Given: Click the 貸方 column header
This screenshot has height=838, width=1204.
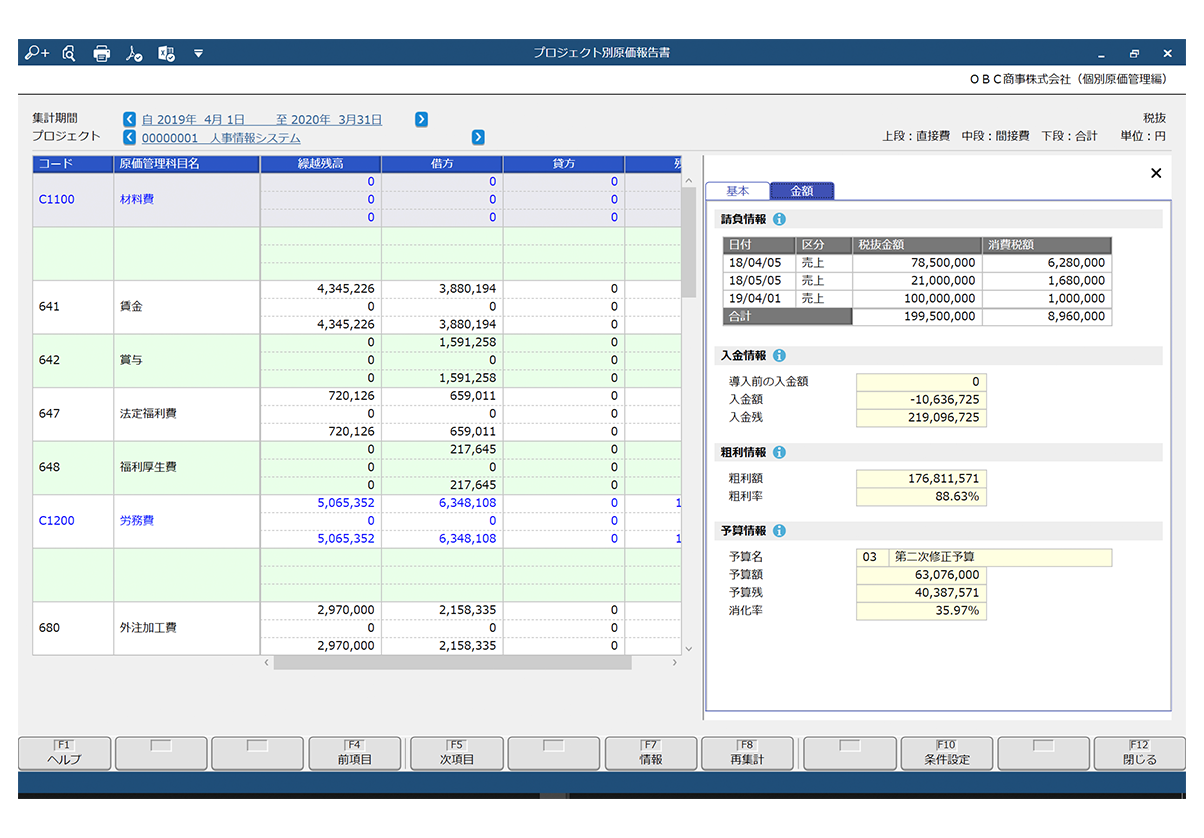Looking at the screenshot, I should [x=564, y=164].
